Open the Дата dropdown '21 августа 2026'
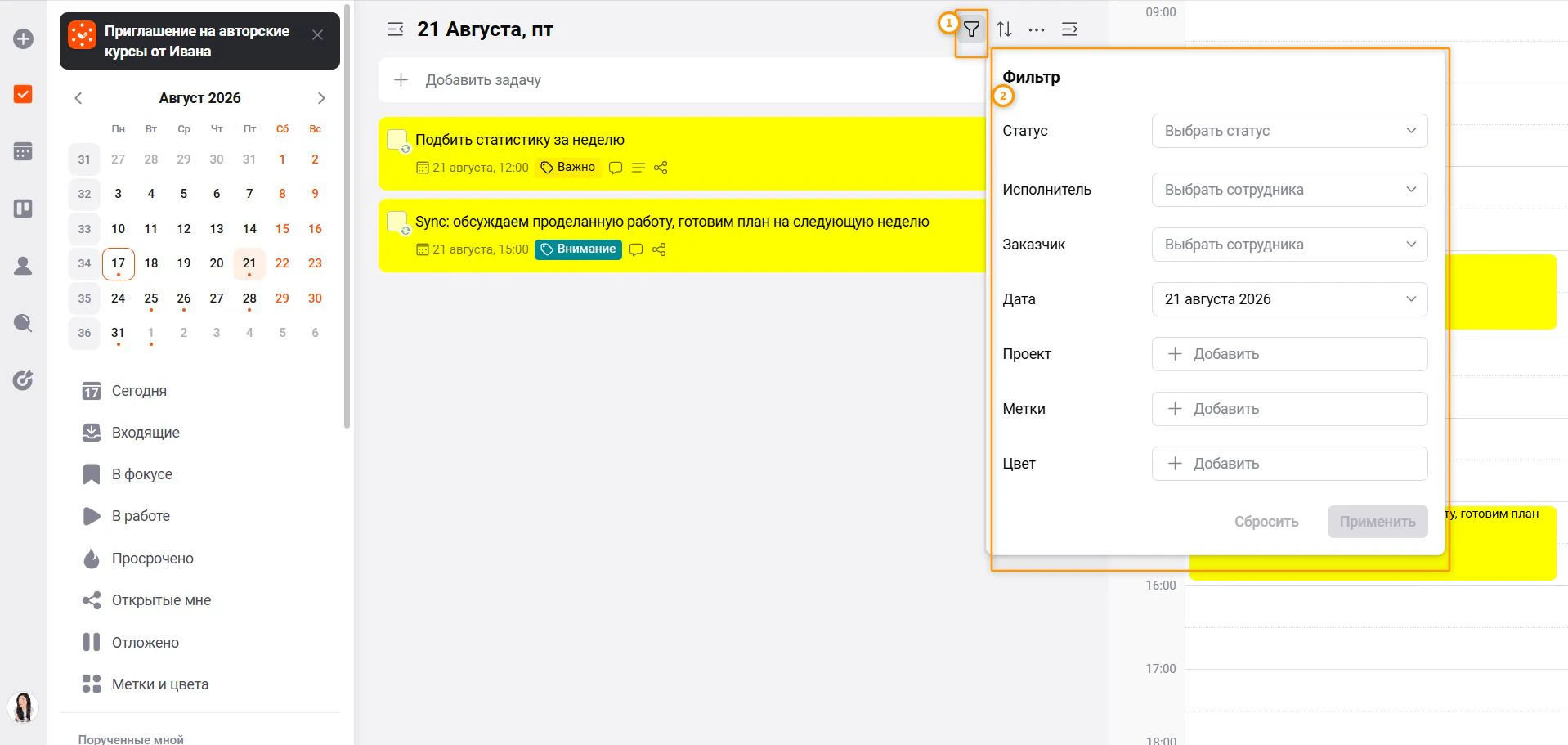 pyautogui.click(x=1289, y=299)
